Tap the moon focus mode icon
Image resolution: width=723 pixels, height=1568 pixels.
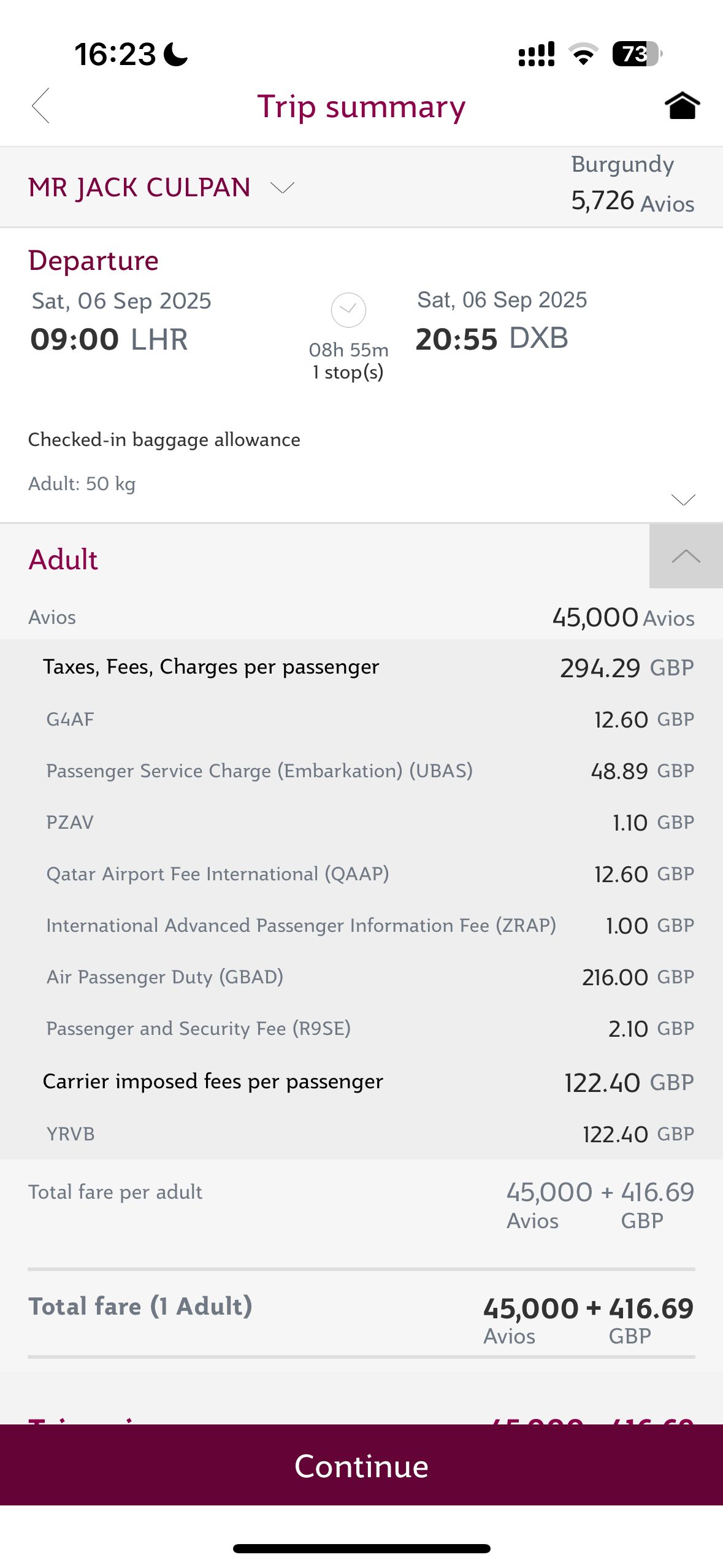click(177, 54)
